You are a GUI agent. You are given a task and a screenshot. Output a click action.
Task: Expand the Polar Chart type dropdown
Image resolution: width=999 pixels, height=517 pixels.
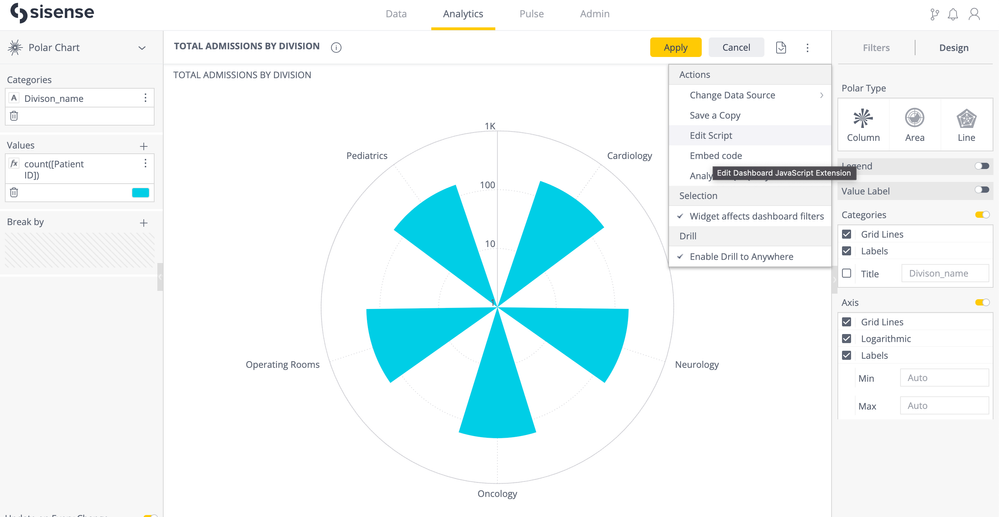pyautogui.click(x=142, y=48)
